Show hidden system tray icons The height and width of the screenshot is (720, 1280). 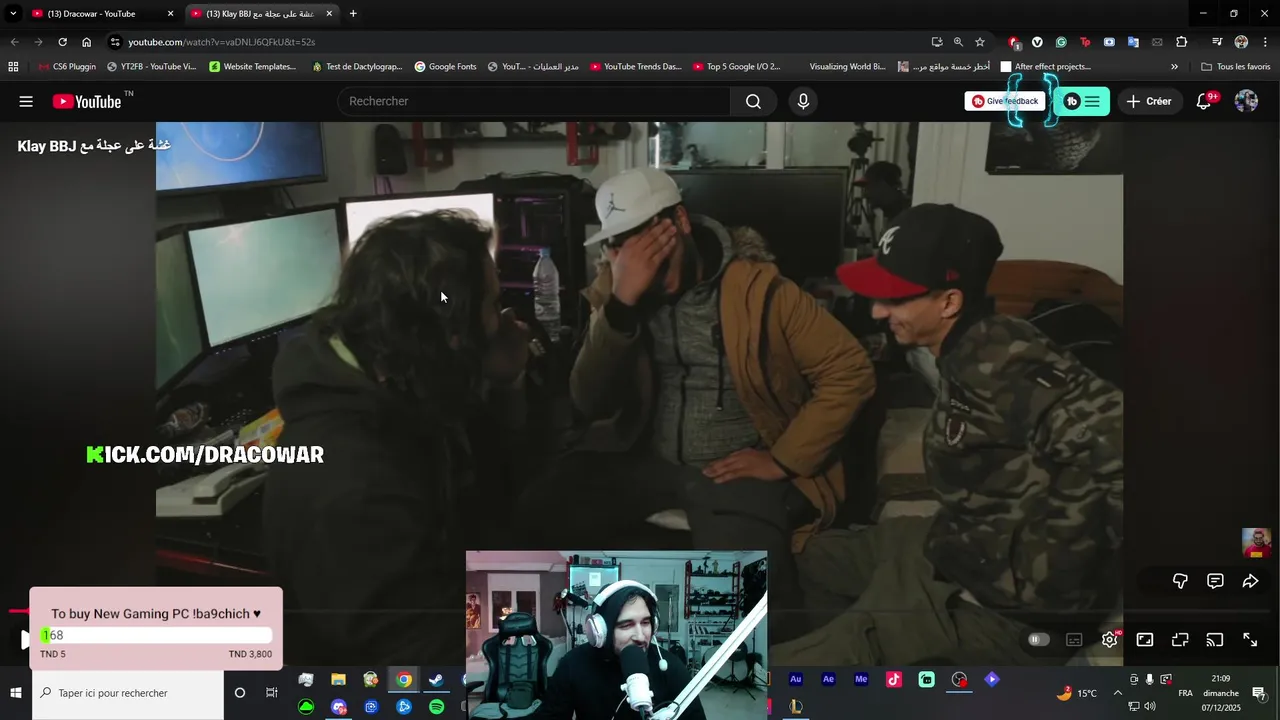(x=1117, y=693)
